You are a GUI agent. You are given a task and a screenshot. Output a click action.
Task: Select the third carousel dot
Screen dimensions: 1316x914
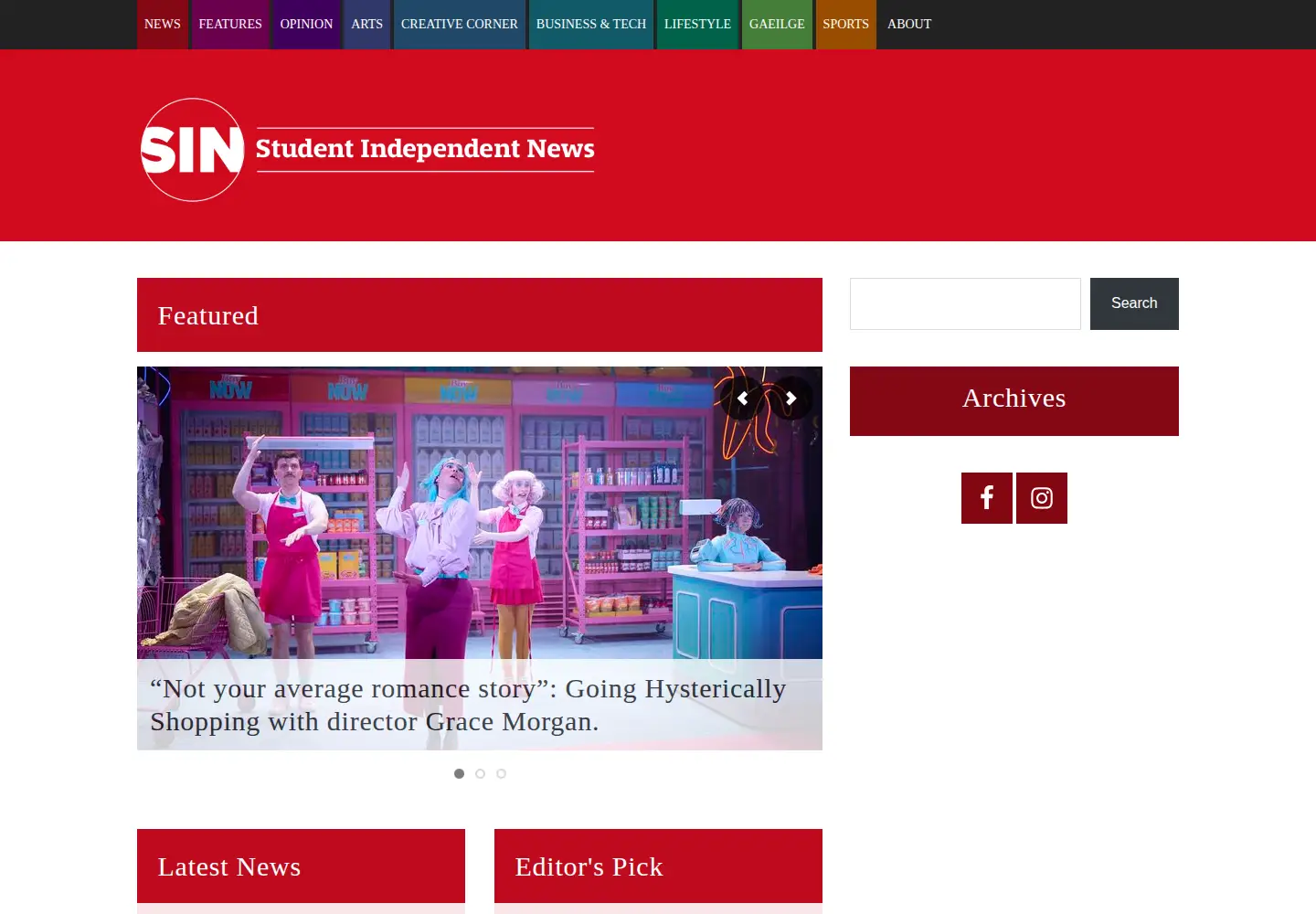click(x=501, y=773)
